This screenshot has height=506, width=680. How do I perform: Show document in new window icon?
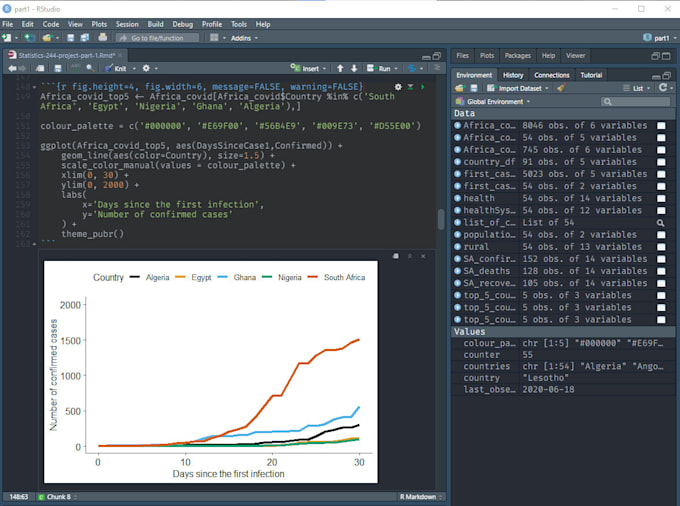[x=40, y=68]
